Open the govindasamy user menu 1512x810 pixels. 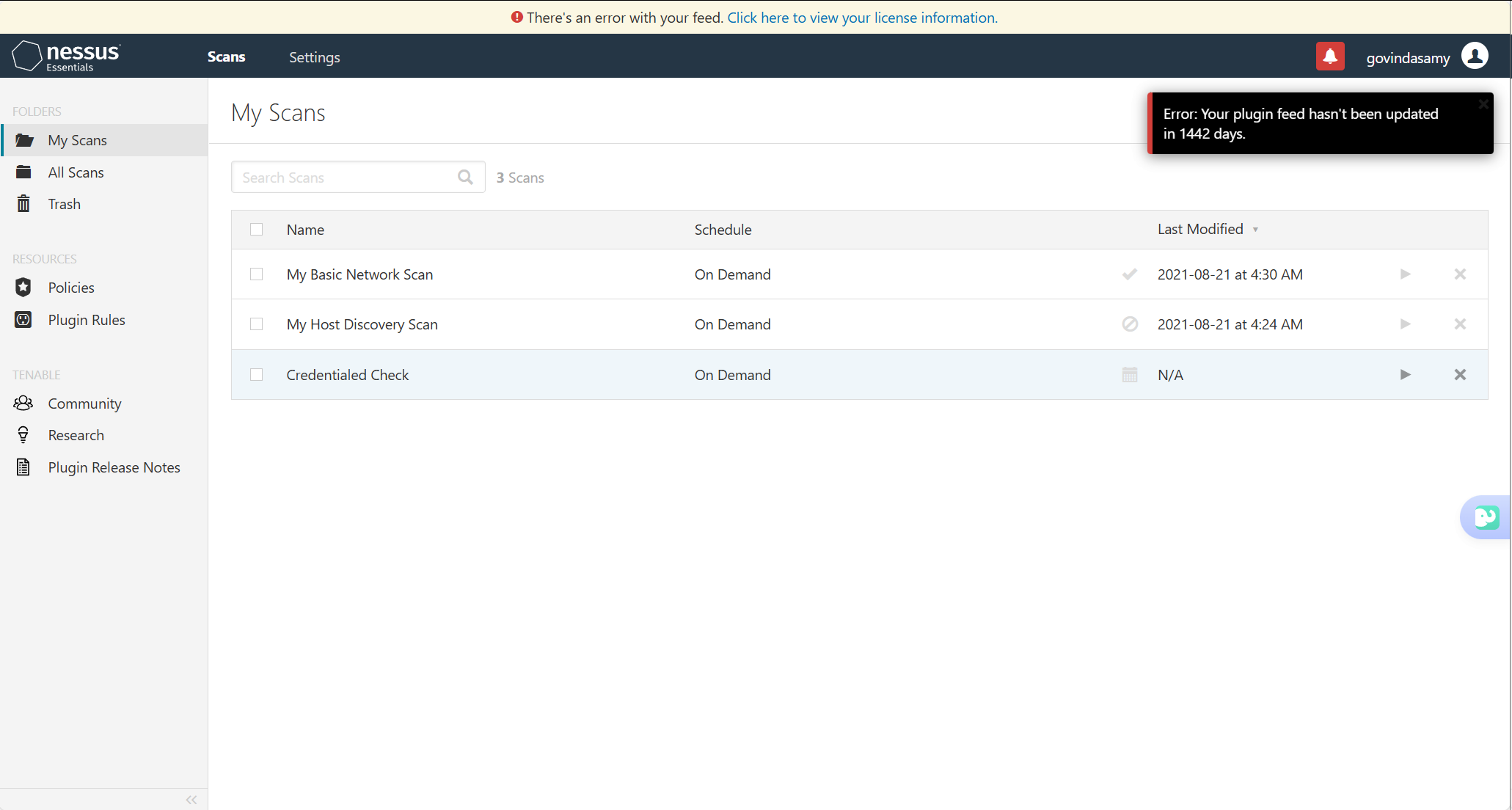coord(1408,58)
